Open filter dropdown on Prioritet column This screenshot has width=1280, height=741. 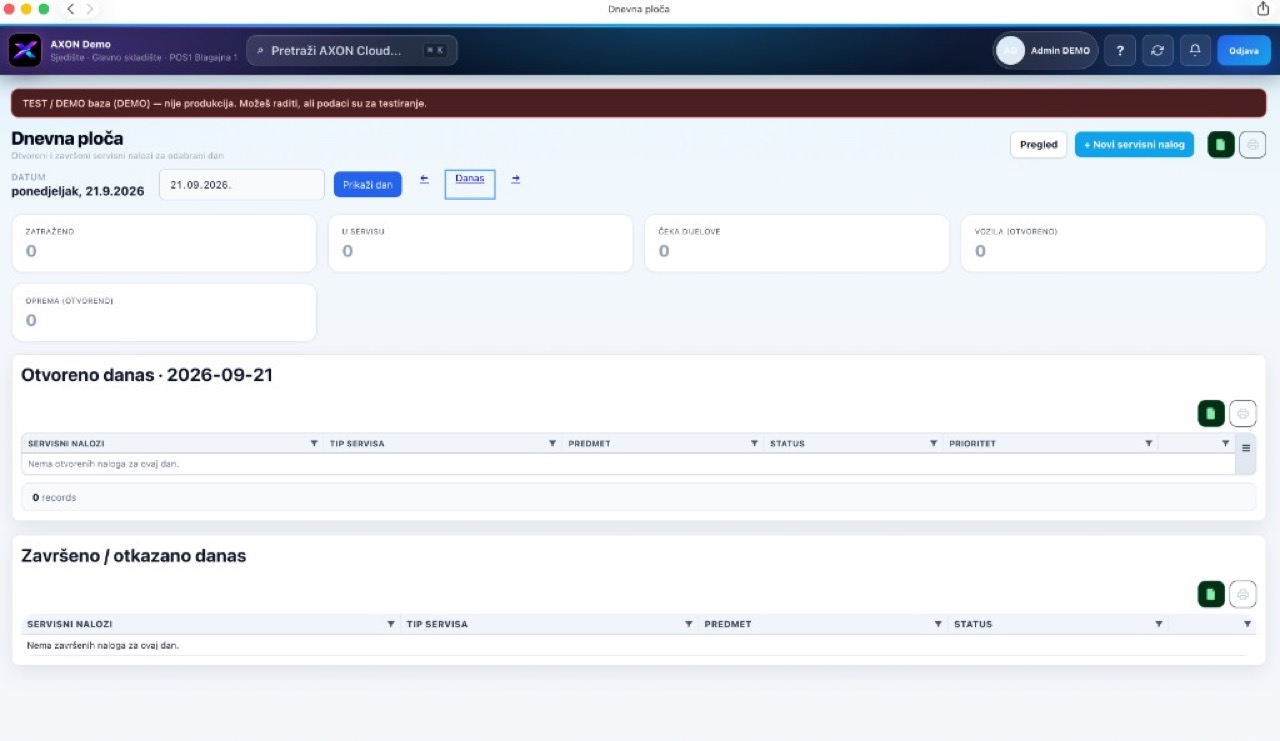pos(1148,443)
